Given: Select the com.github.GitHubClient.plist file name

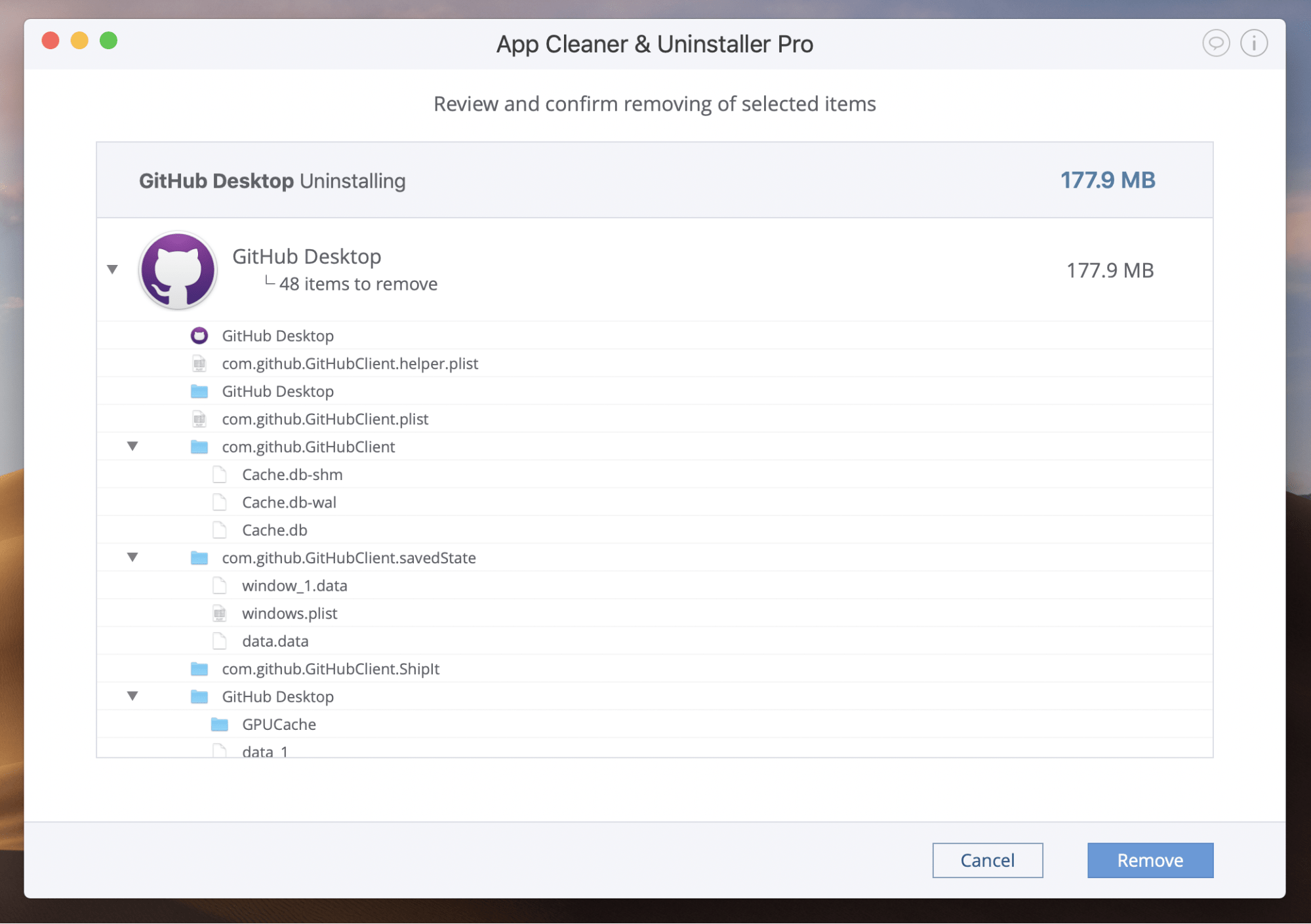Looking at the screenshot, I should tap(325, 419).
